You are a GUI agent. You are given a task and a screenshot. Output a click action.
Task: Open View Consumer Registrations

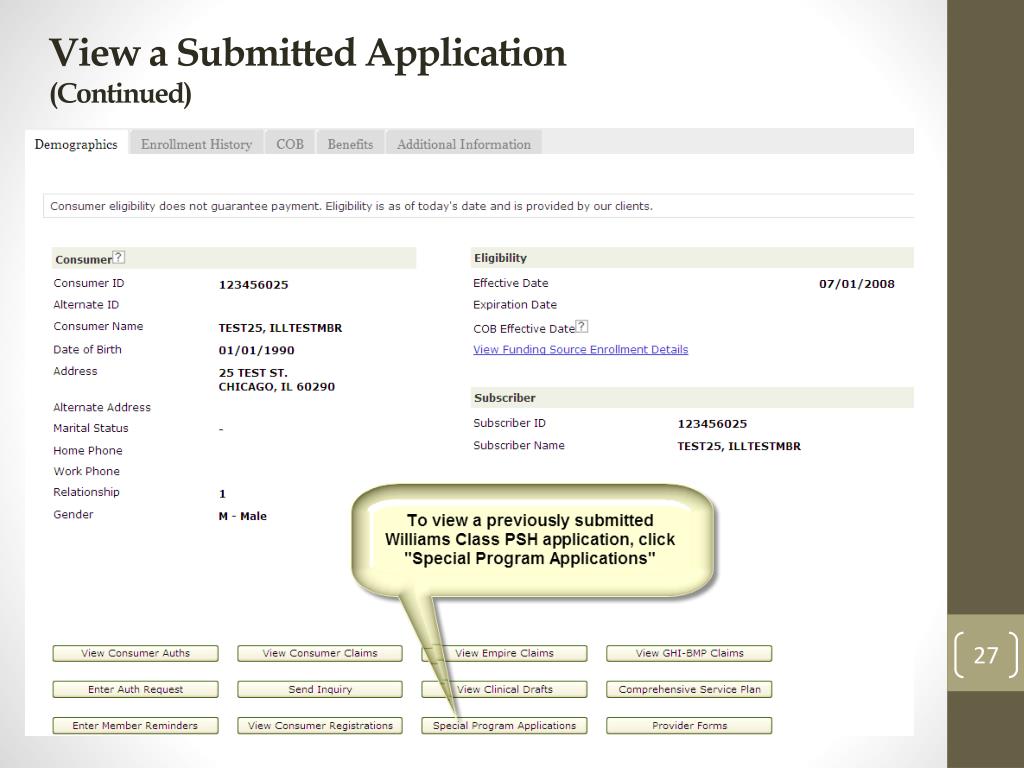(x=320, y=726)
